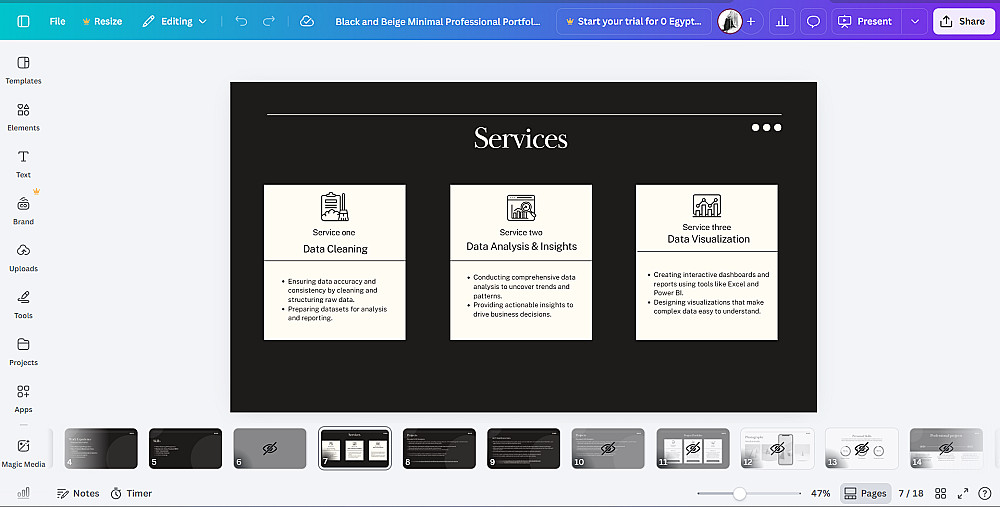This screenshot has width=1000, height=507.
Task: Unhide hidden page 10 thumbnail
Action: (x=608, y=448)
